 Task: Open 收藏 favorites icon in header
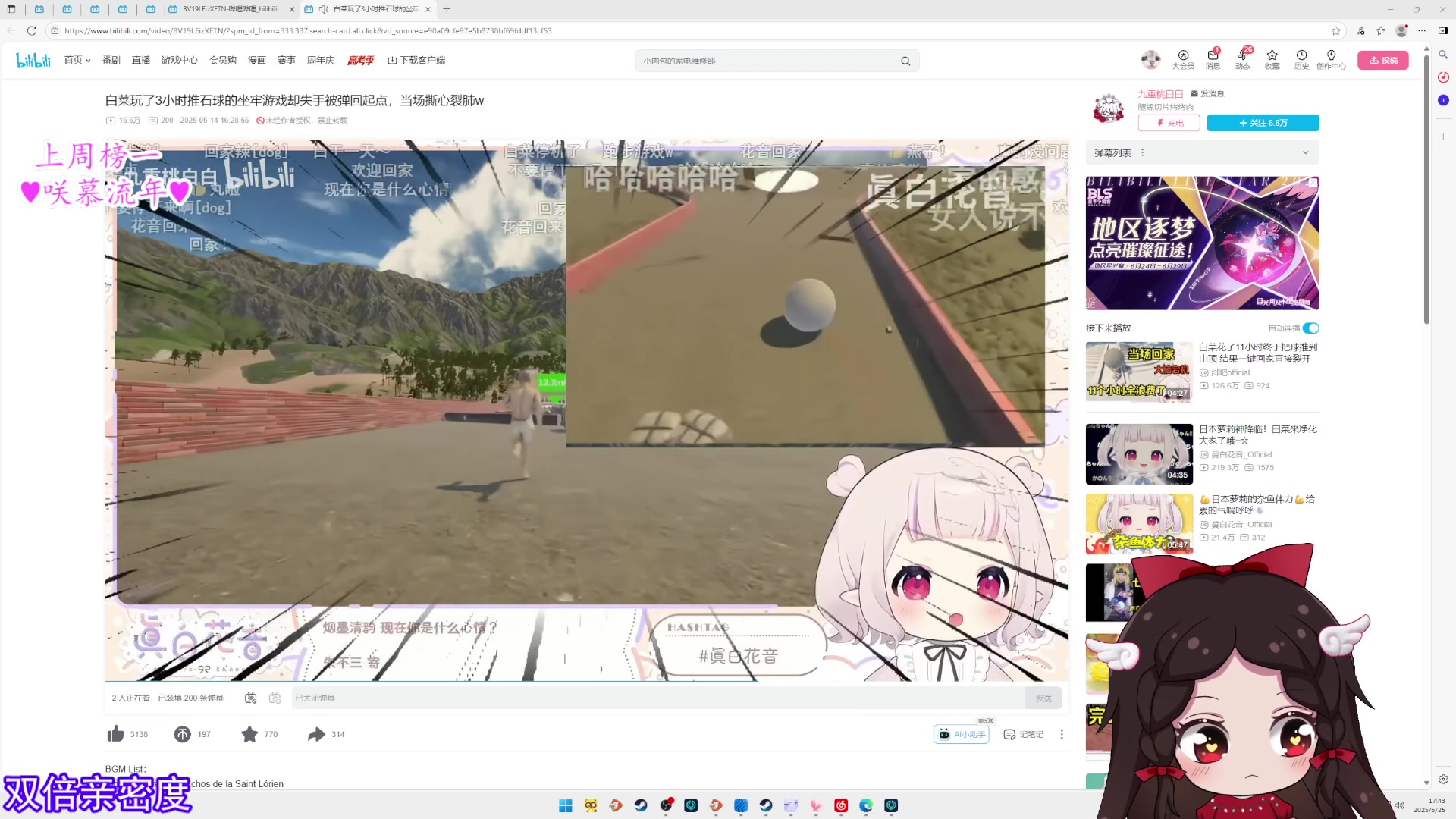(x=1272, y=59)
